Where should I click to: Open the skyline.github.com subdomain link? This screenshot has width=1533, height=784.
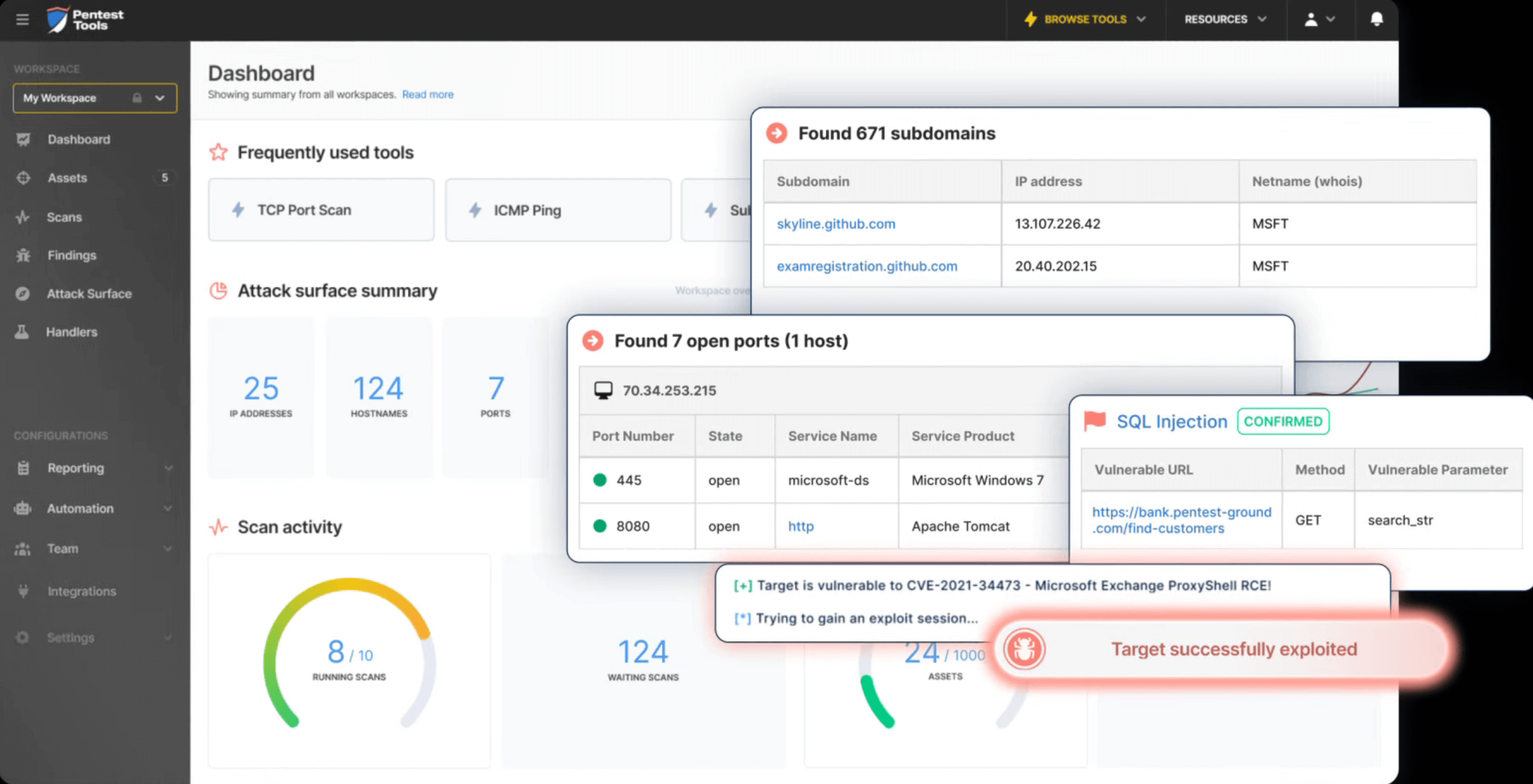[835, 223]
